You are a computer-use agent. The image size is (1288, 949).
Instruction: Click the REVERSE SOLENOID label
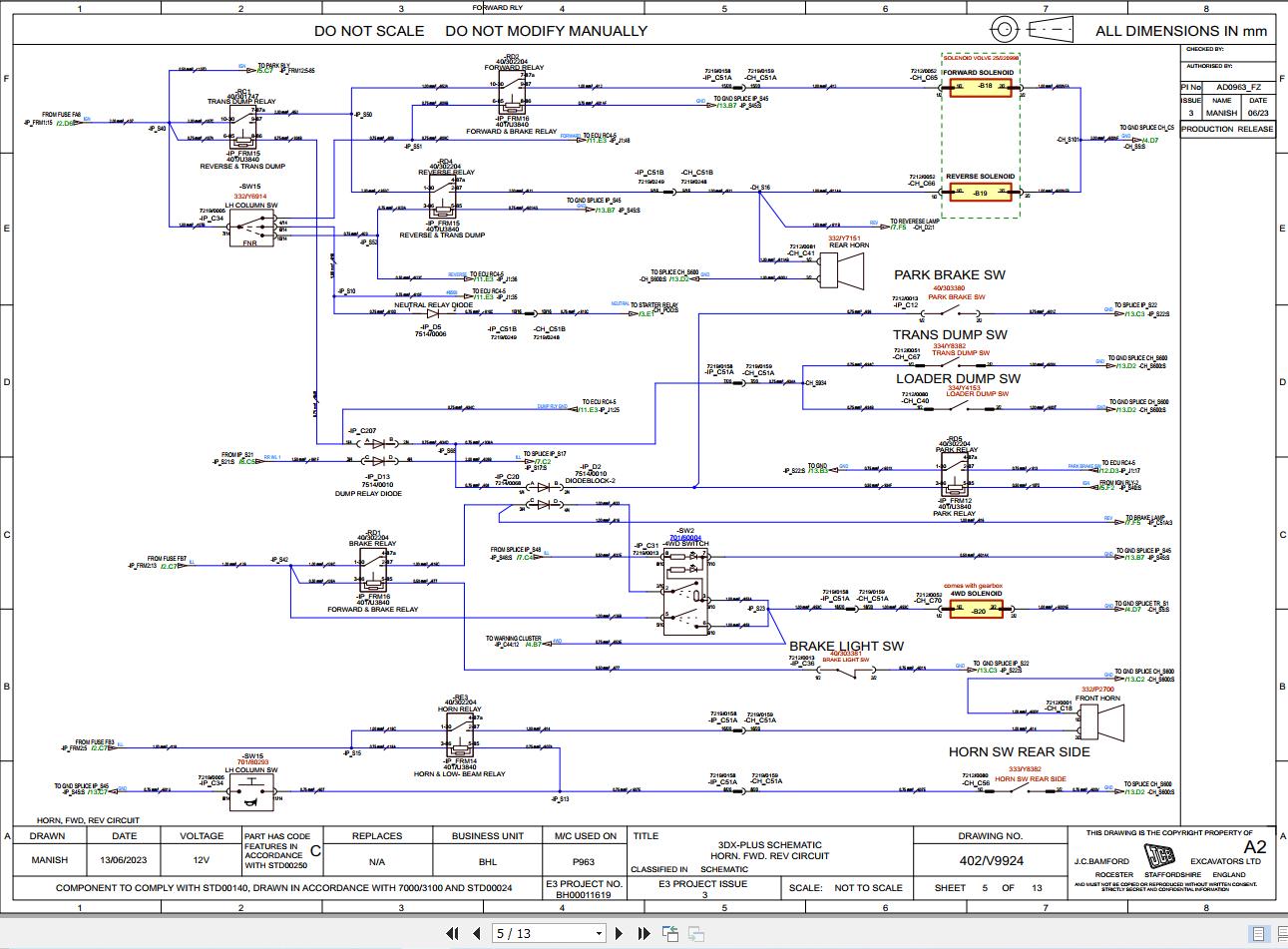point(981,177)
